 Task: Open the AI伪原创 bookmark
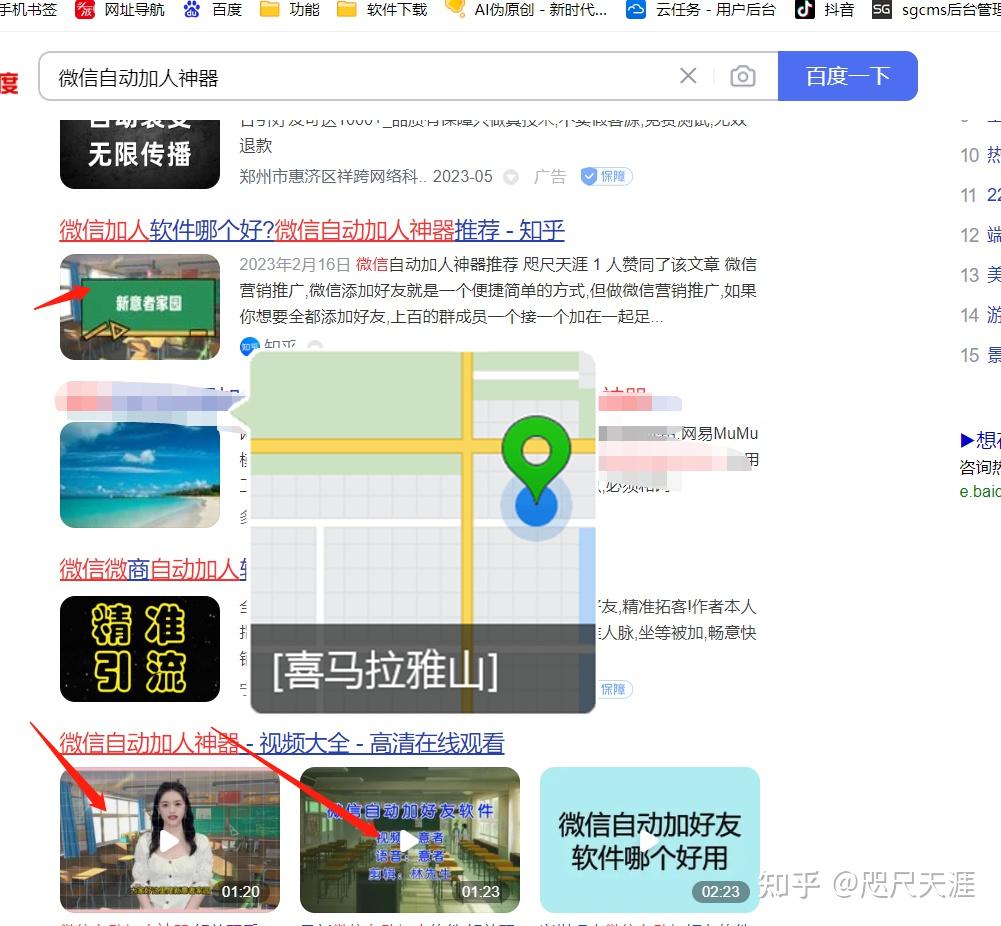pos(526,10)
